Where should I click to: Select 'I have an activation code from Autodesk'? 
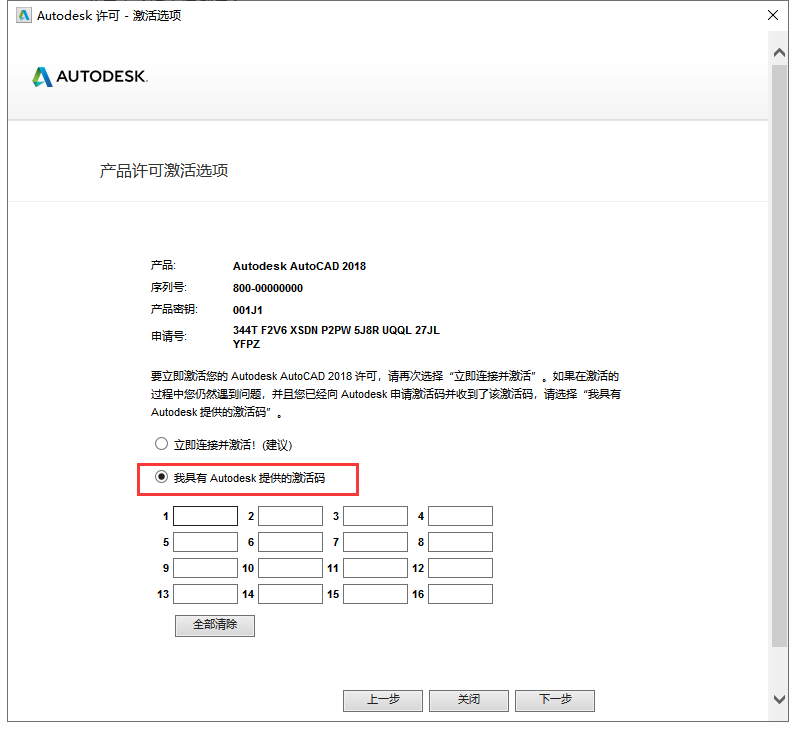click(161, 477)
